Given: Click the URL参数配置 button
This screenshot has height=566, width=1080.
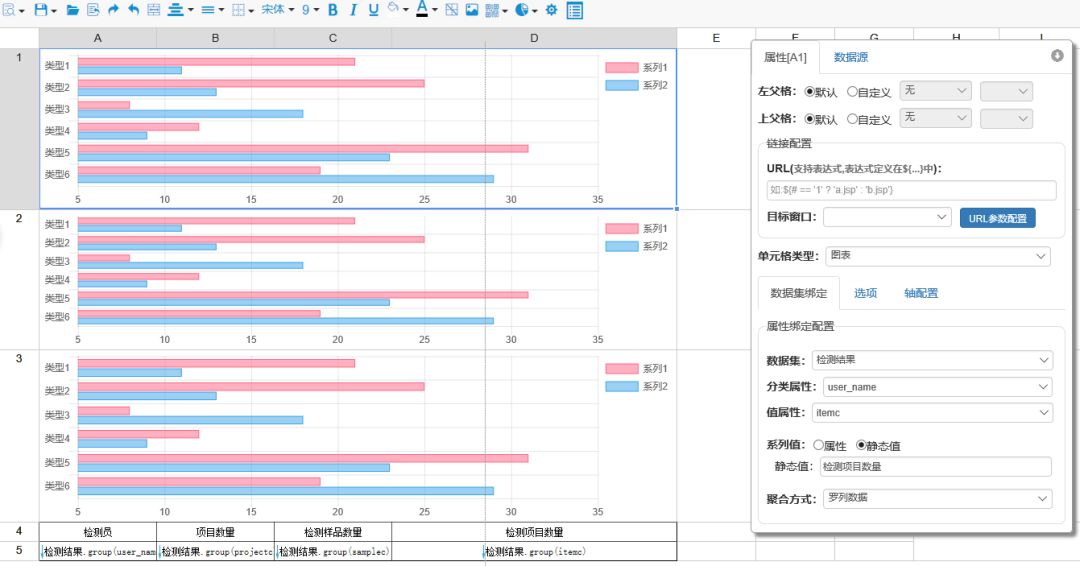Looking at the screenshot, I should click(996, 218).
